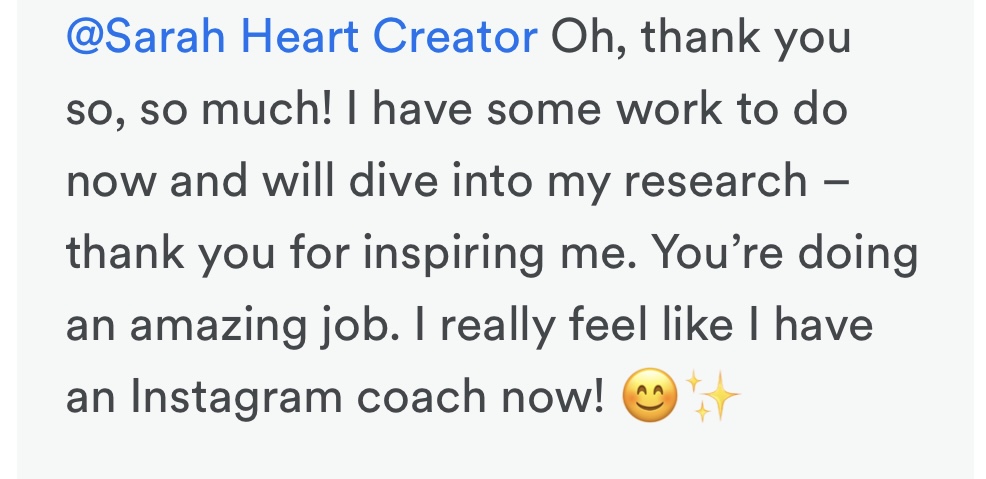The image size is (986, 479).
Task: Click the sparkles emoji after the comment
Action: pyautogui.click(x=712, y=395)
